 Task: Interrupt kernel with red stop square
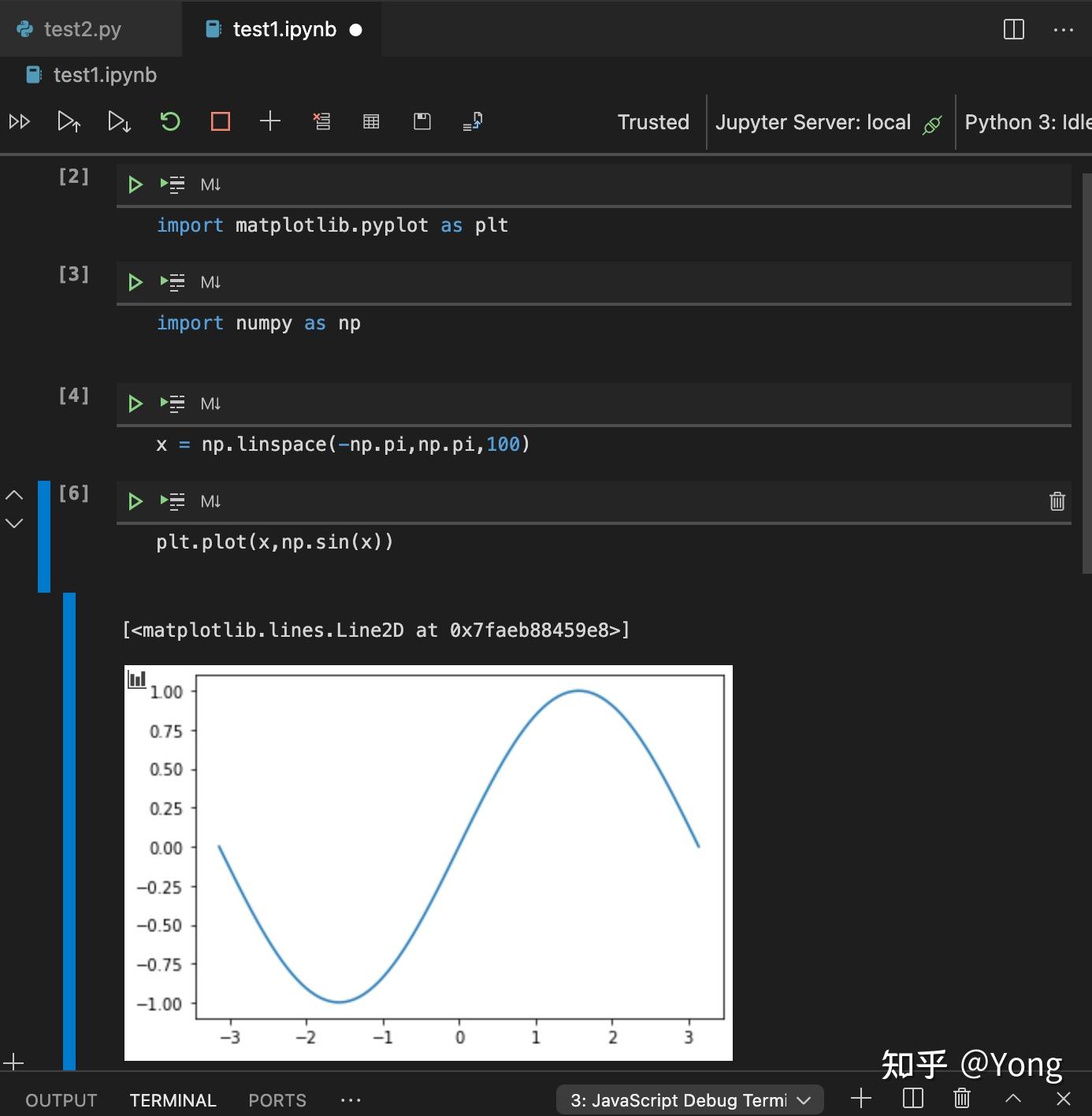(221, 121)
